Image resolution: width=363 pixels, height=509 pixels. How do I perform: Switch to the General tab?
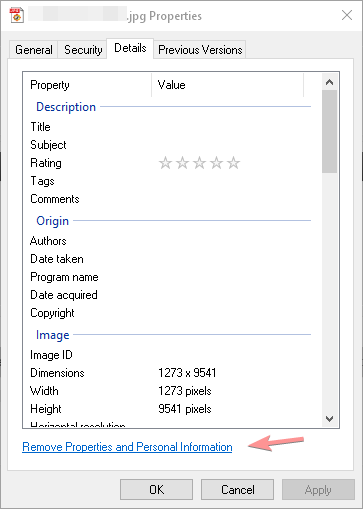pos(34,50)
